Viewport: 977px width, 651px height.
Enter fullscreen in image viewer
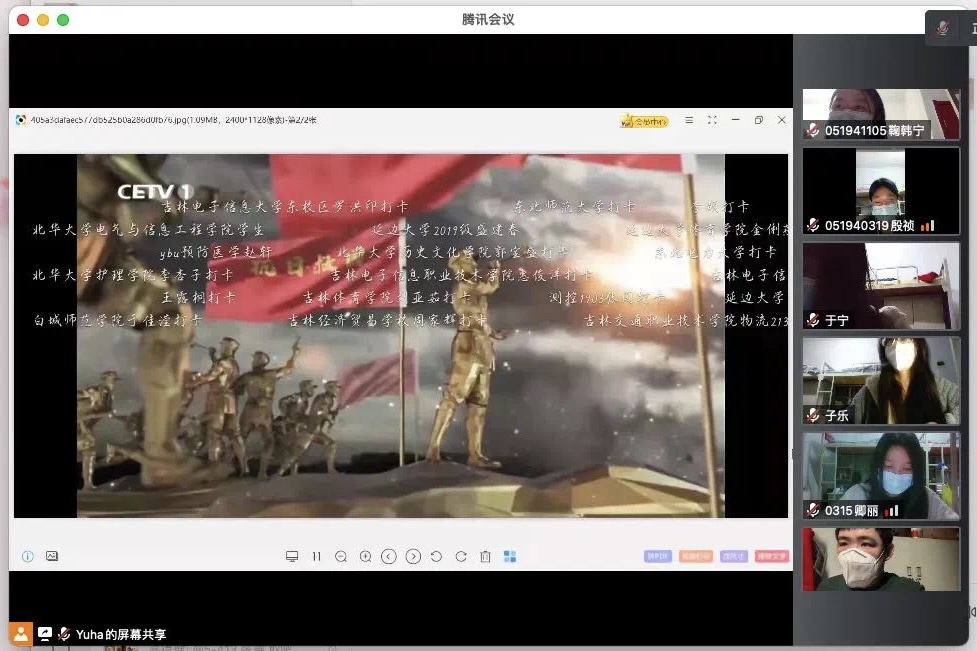pyautogui.click(x=712, y=120)
